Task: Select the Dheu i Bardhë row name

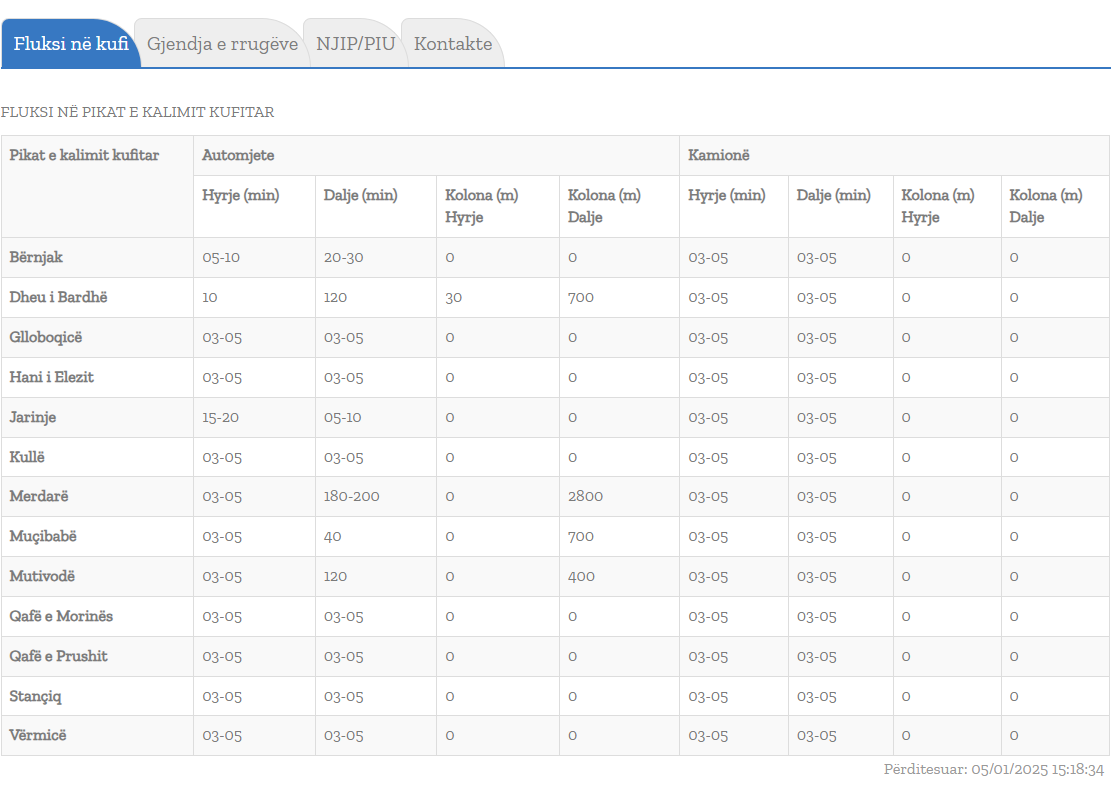Action: (58, 297)
